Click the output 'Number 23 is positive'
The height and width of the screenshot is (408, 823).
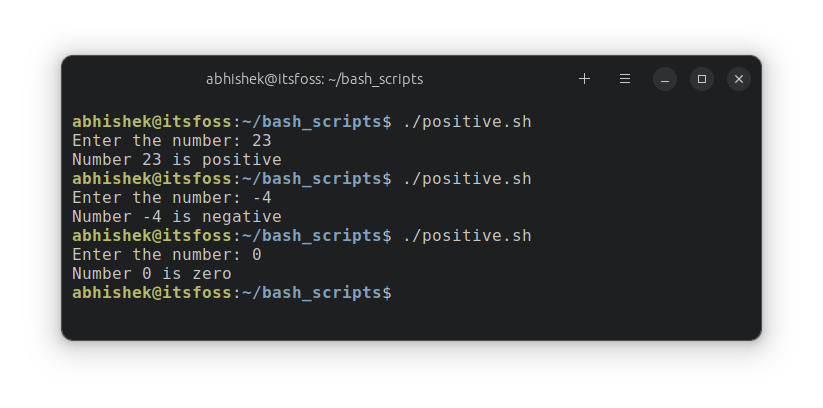pyautogui.click(x=177, y=160)
